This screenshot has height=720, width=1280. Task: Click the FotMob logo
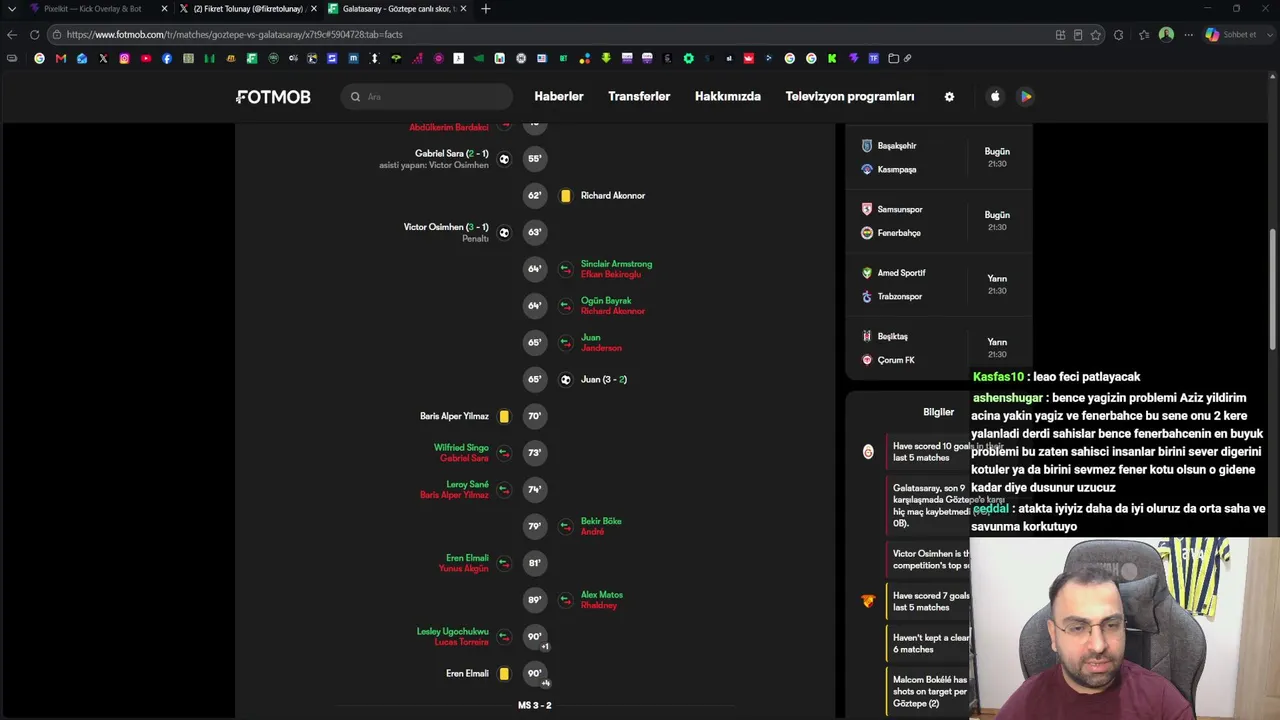[274, 97]
